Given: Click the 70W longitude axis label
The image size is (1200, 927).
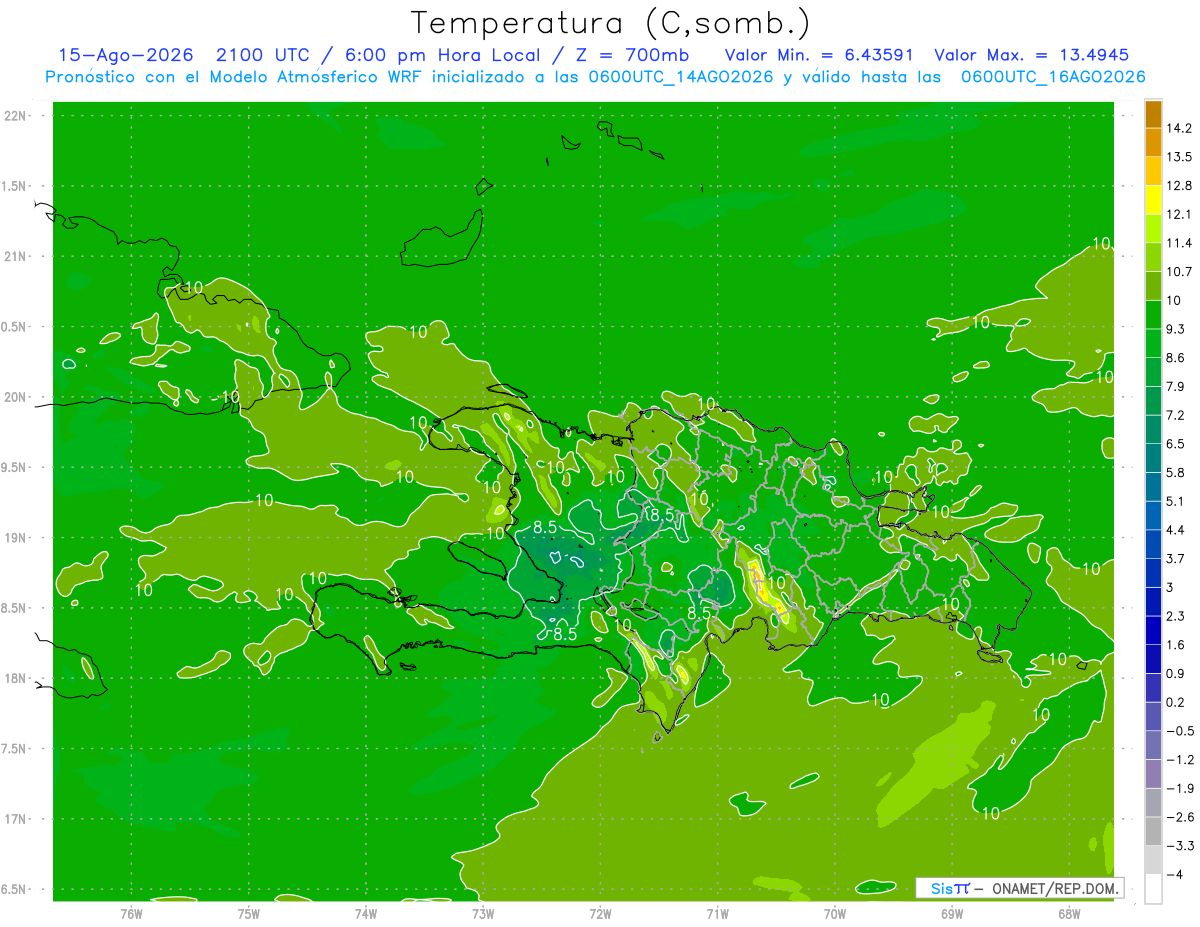Looking at the screenshot, I should pyautogui.click(x=835, y=913).
